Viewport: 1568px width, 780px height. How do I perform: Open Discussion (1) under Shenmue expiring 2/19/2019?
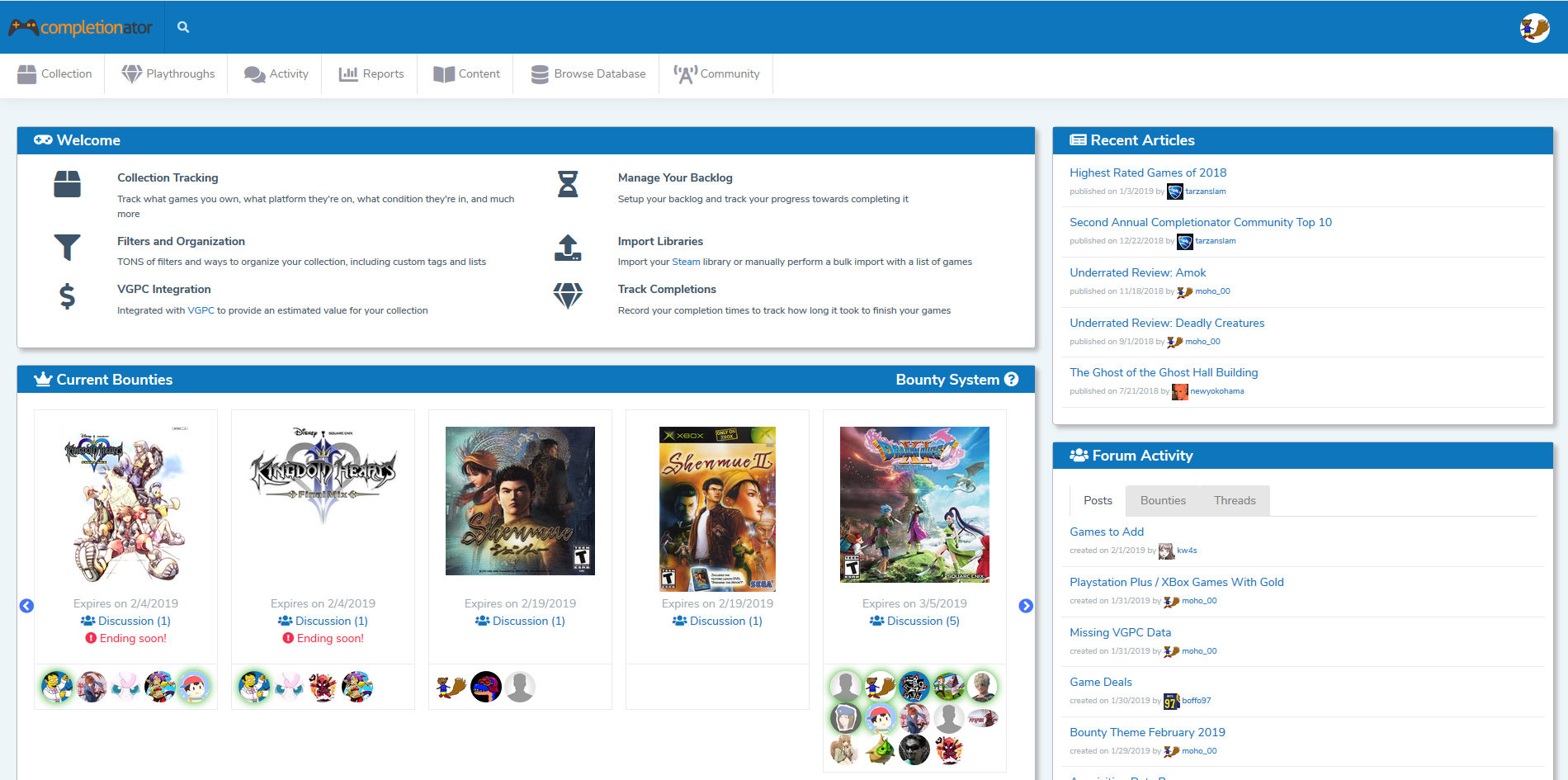click(520, 622)
